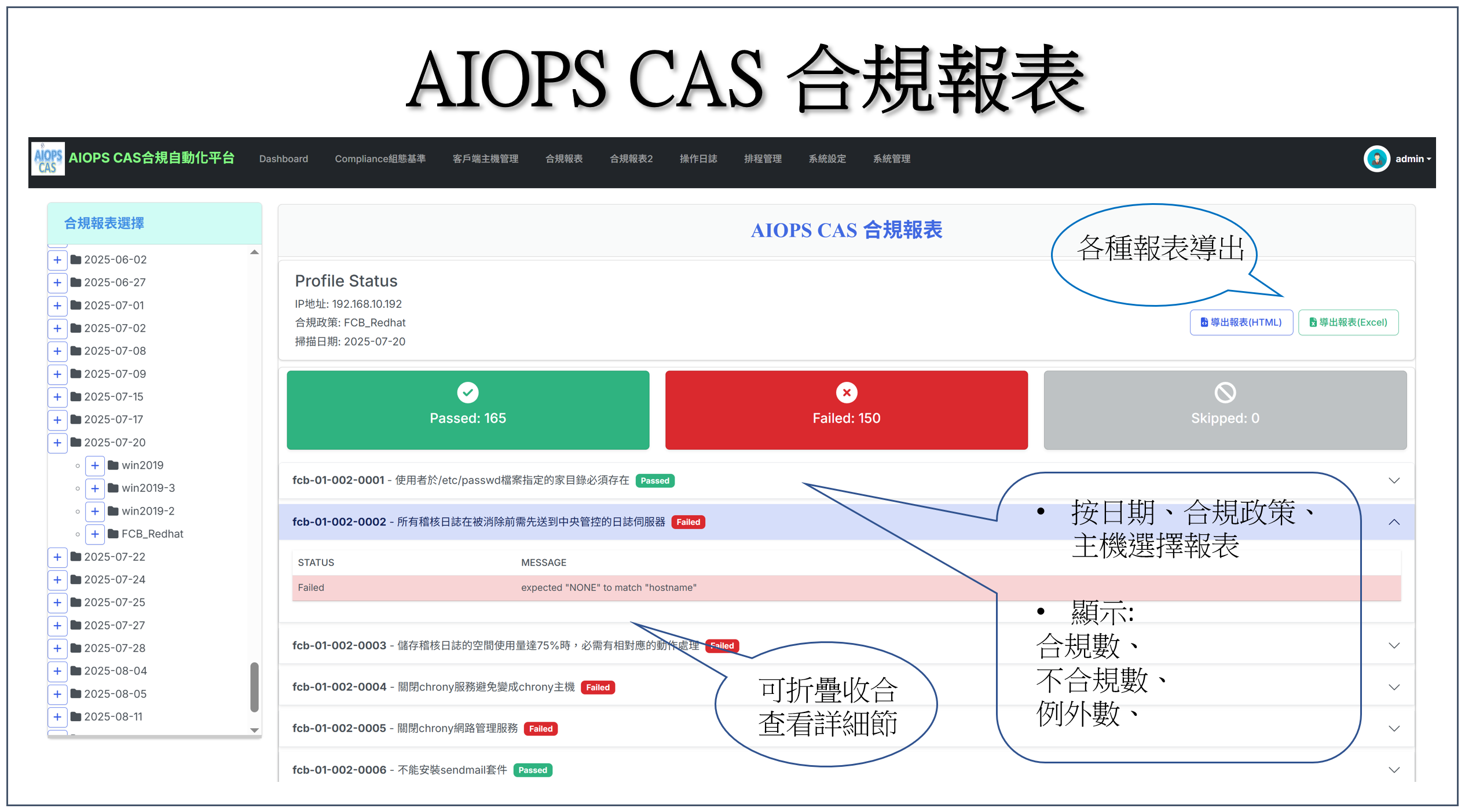Viewport: 1465px width, 812px height.
Task: Expand the 2025-08-11 date node
Action: click(57, 717)
